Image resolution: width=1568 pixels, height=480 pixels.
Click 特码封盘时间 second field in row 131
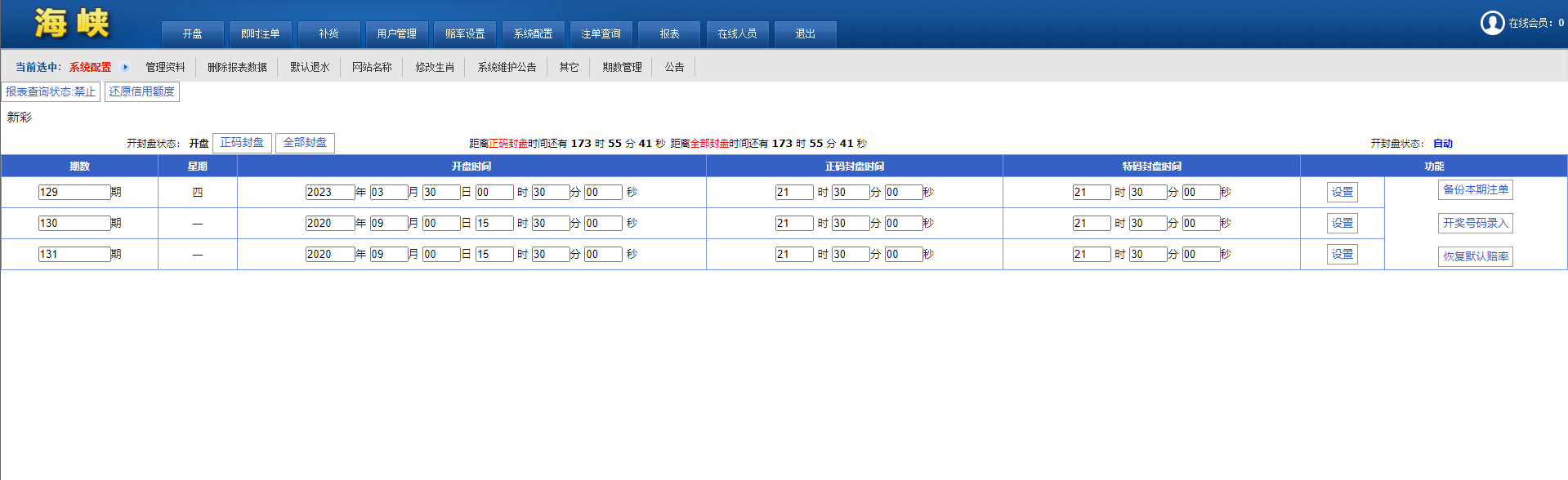[x=1201, y=254]
